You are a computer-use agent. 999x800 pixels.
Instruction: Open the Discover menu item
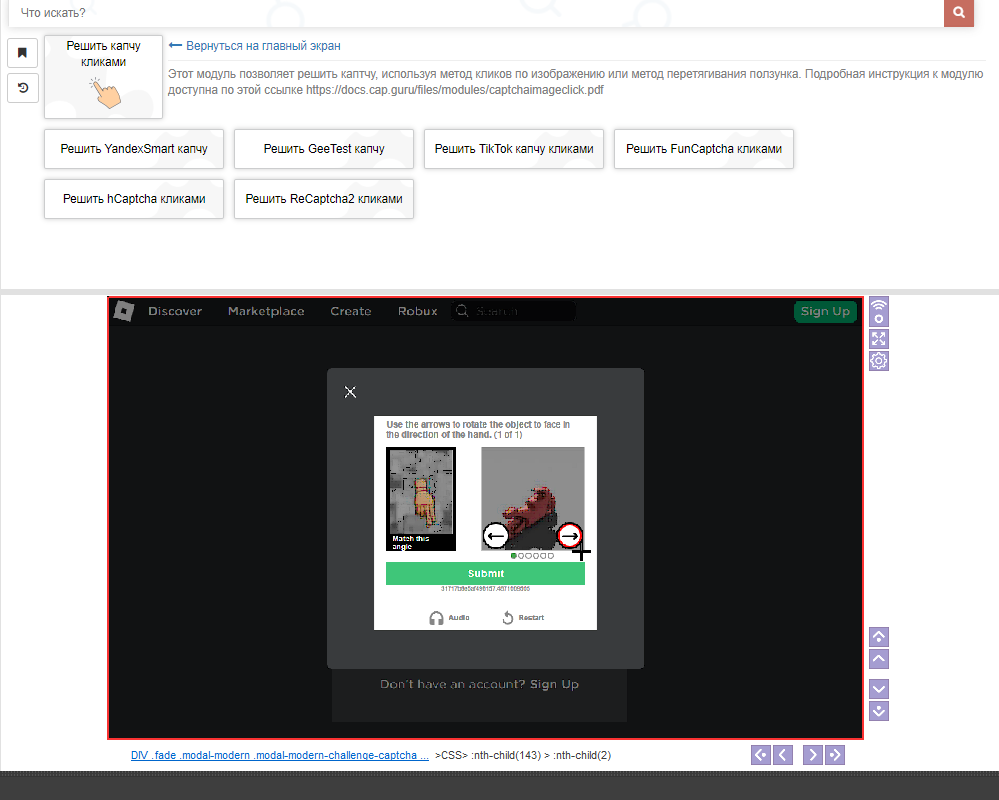pos(175,311)
